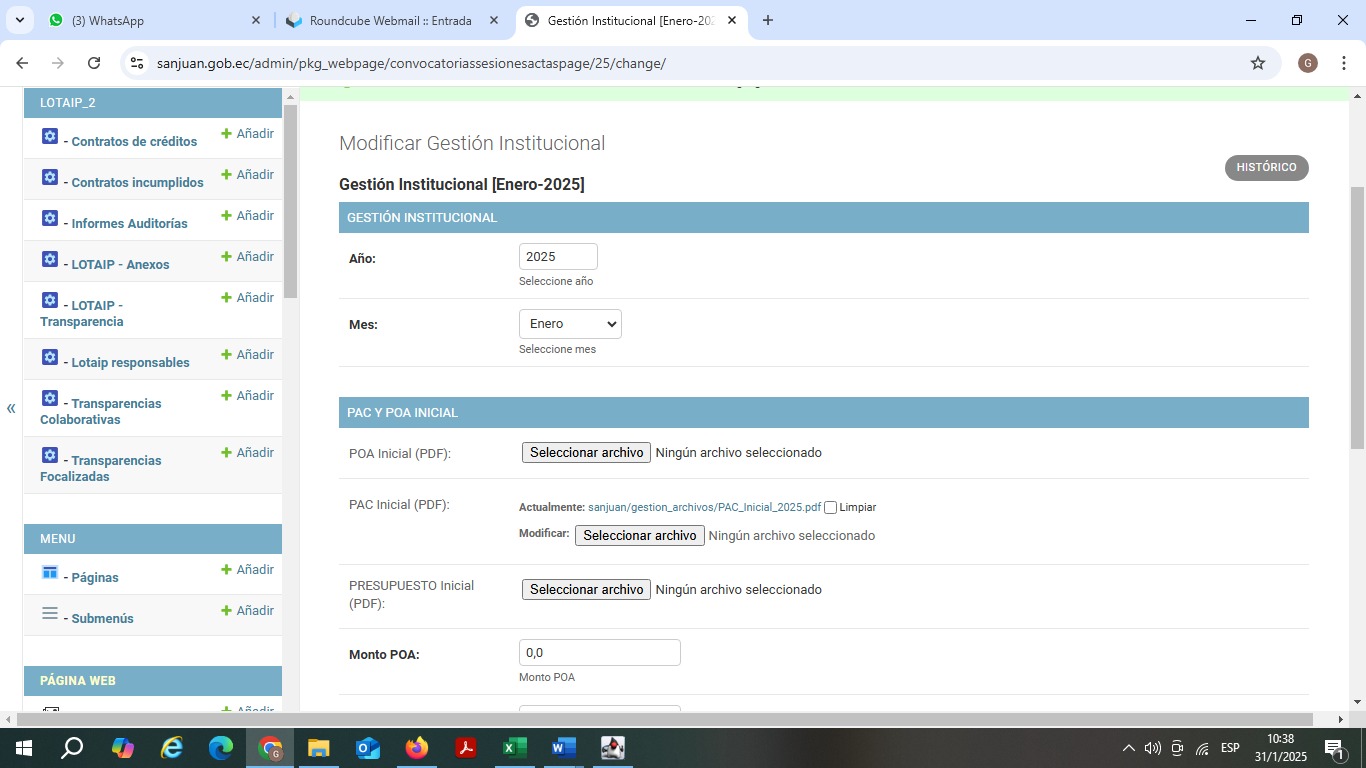Switch to the Roundcube Webmail tab
This screenshot has width=1366, height=768.
[390, 20]
